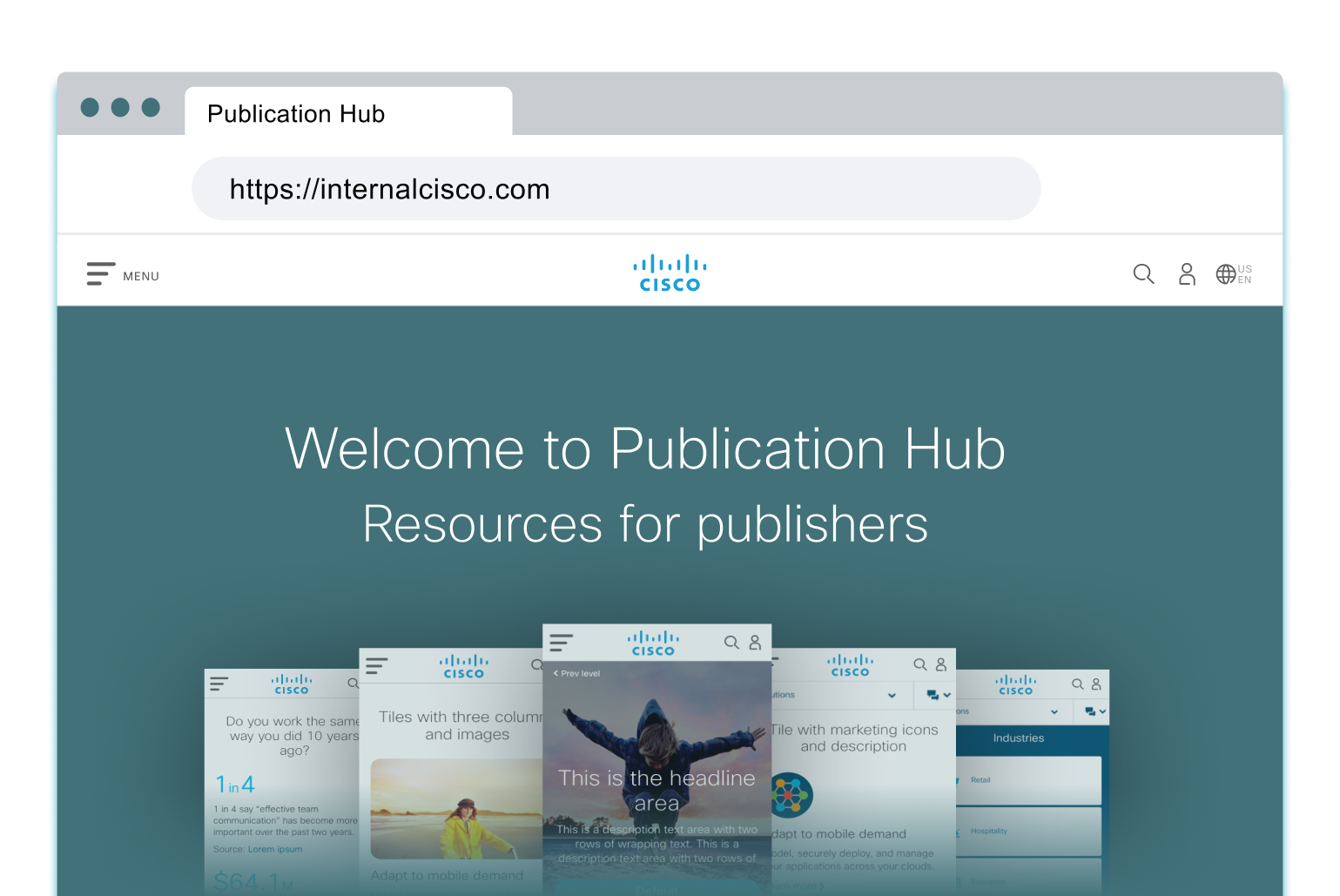Open the user account icon in the main header
This screenshot has height=896, width=1340.
(x=1187, y=274)
